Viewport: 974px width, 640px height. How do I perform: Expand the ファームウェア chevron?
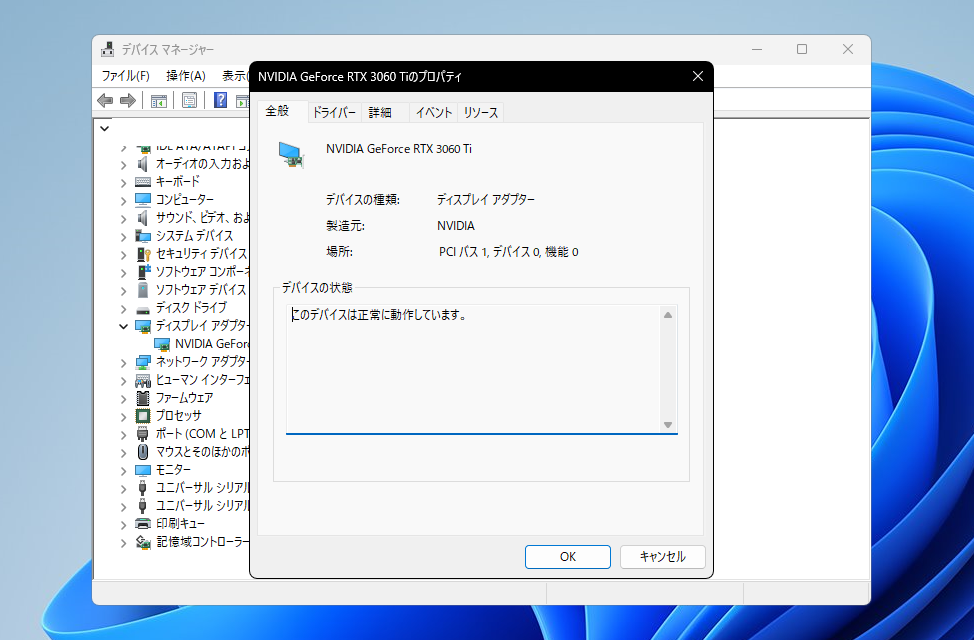124,399
